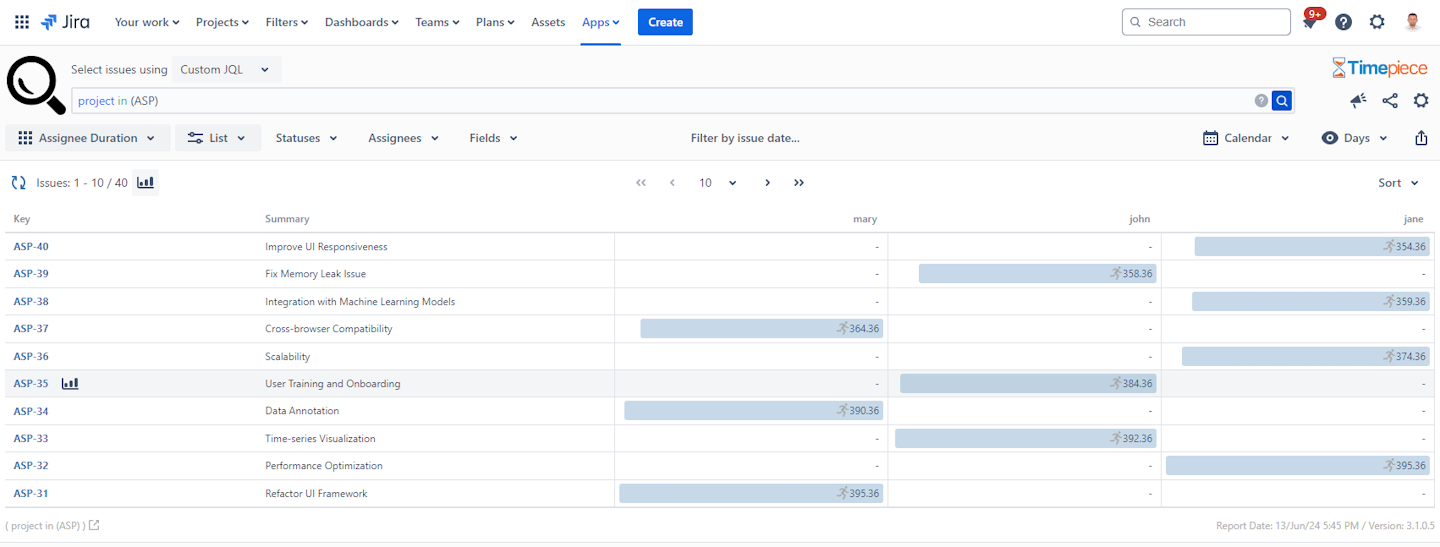Viewport: 1440px width, 547px height.
Task: Open issue ASP-31
Action: (x=31, y=493)
